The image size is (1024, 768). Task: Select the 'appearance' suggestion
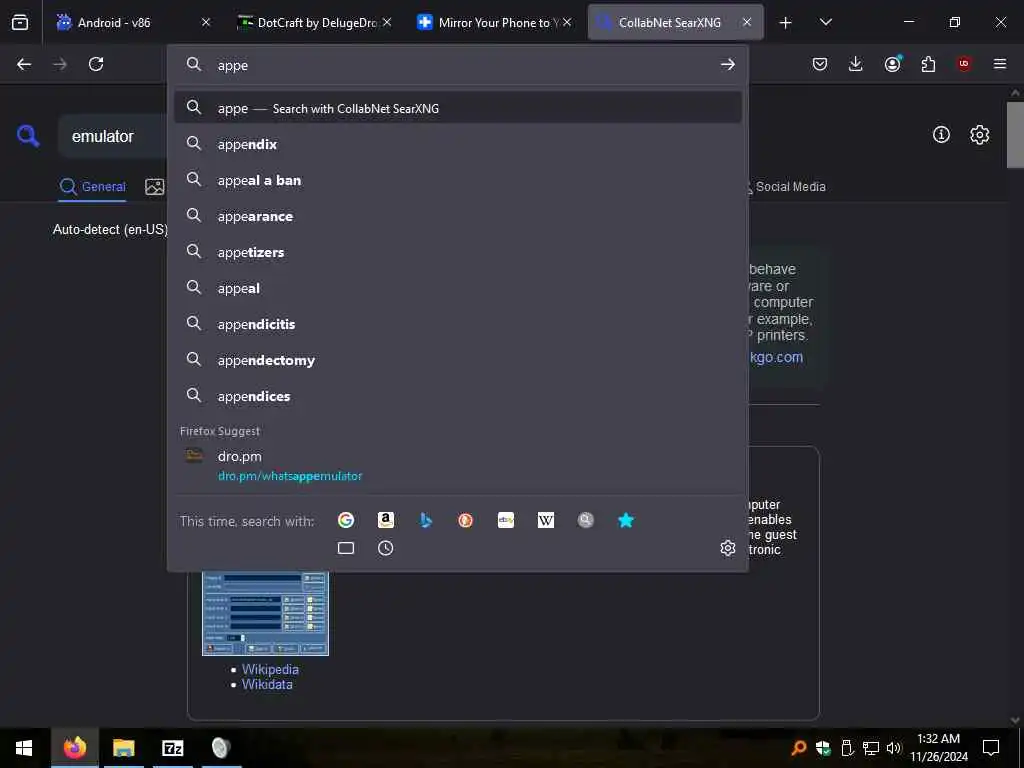coord(458,216)
